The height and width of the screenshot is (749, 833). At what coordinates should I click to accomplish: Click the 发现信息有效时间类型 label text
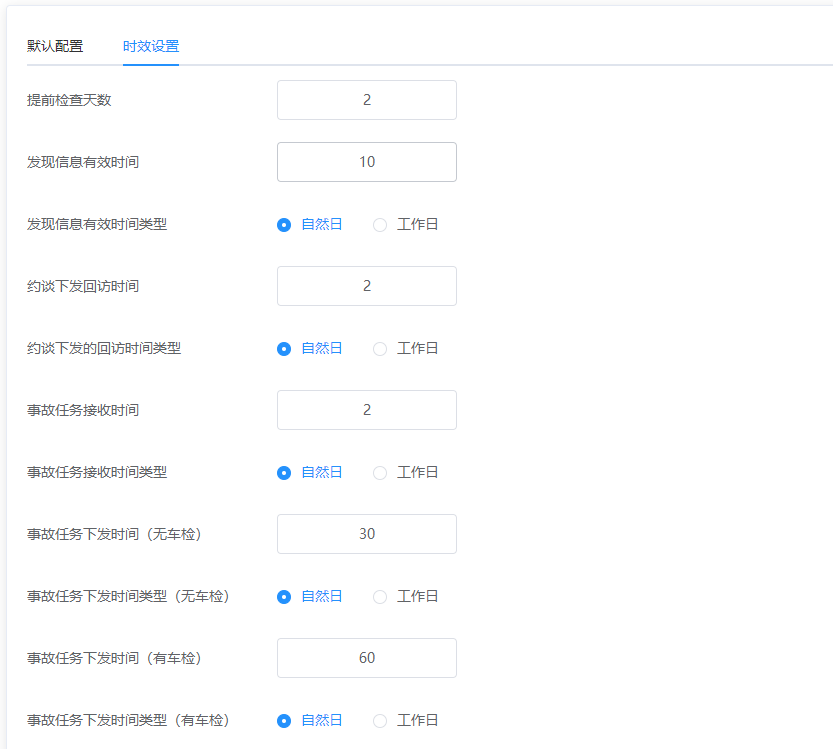(x=97, y=224)
